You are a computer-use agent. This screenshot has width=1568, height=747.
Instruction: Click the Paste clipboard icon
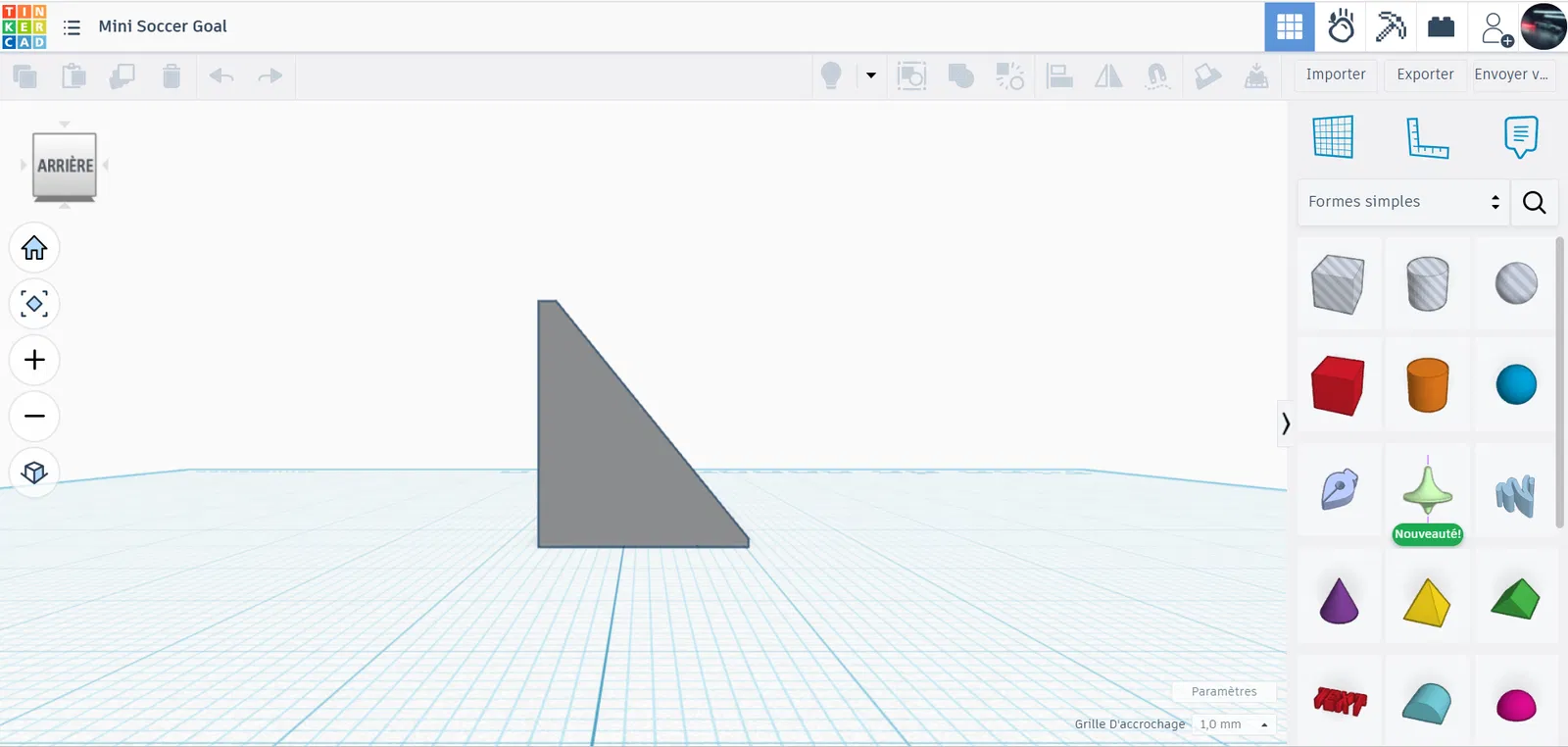tap(73, 75)
